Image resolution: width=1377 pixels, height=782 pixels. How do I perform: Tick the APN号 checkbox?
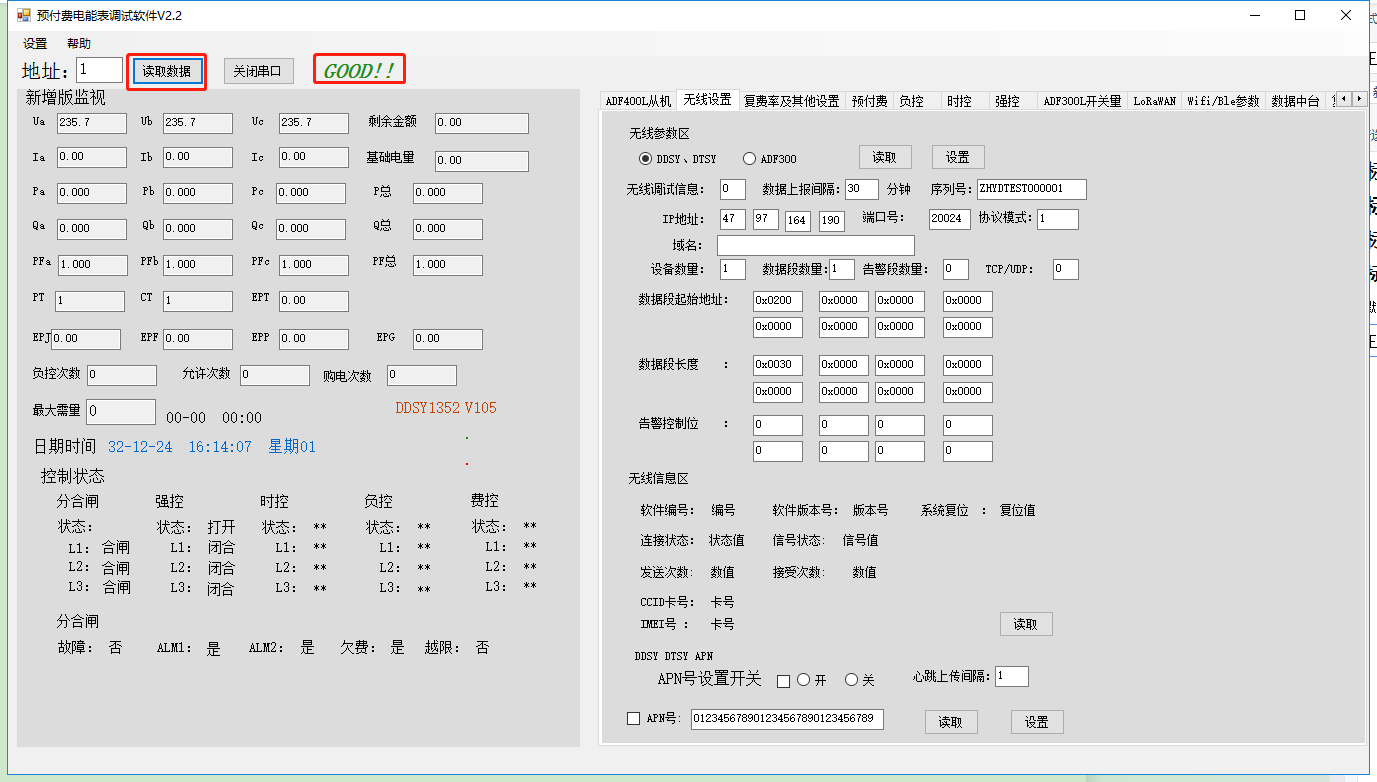(x=633, y=718)
